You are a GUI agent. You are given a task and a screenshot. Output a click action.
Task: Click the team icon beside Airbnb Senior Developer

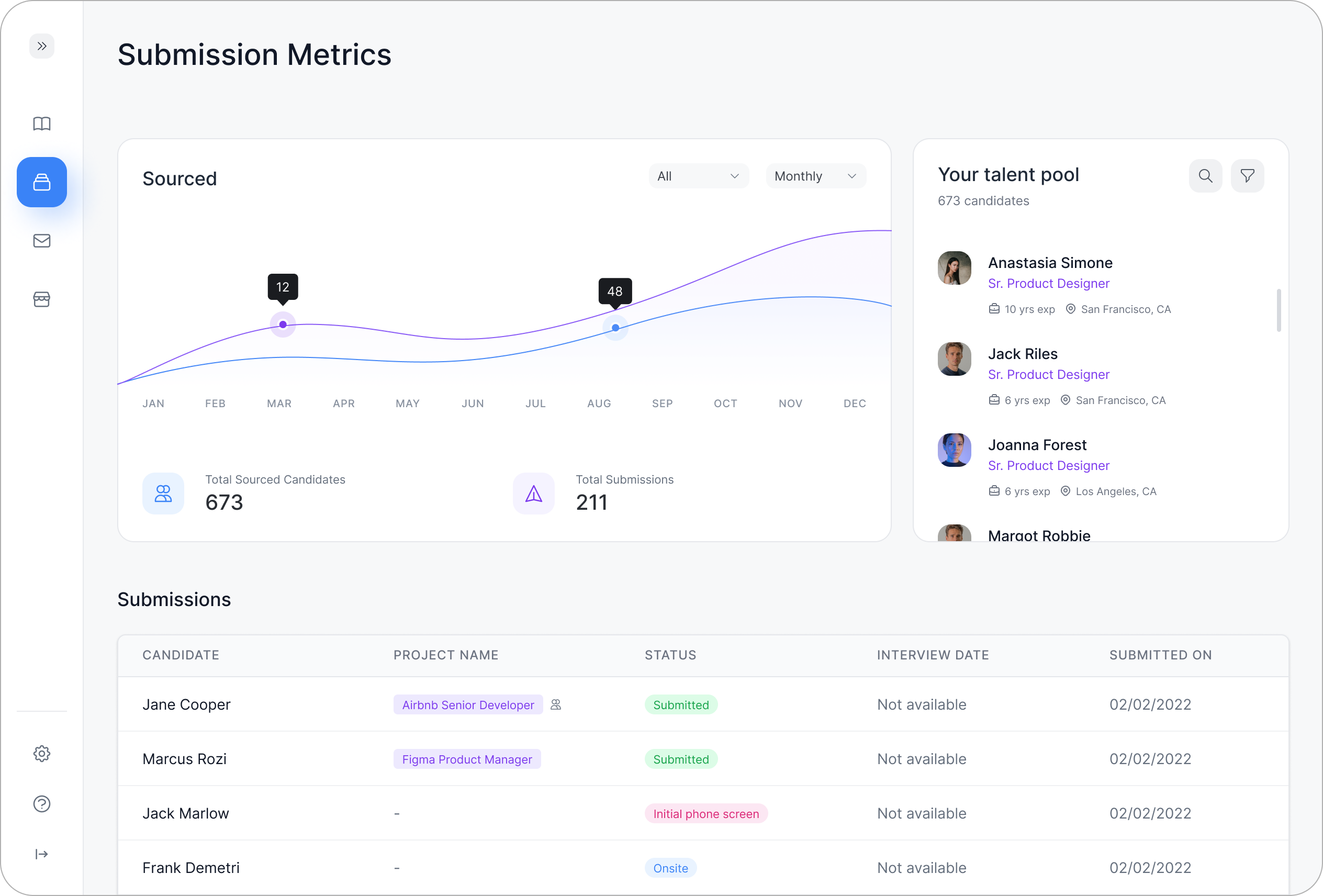point(556,705)
